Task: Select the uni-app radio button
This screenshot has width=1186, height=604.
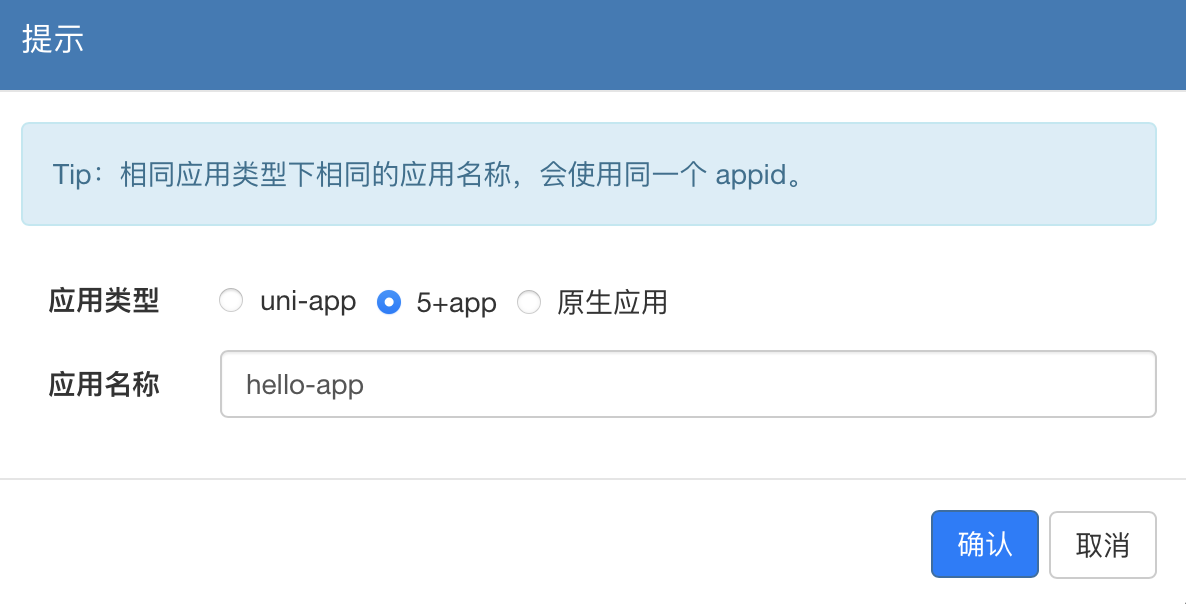Action: (x=231, y=301)
